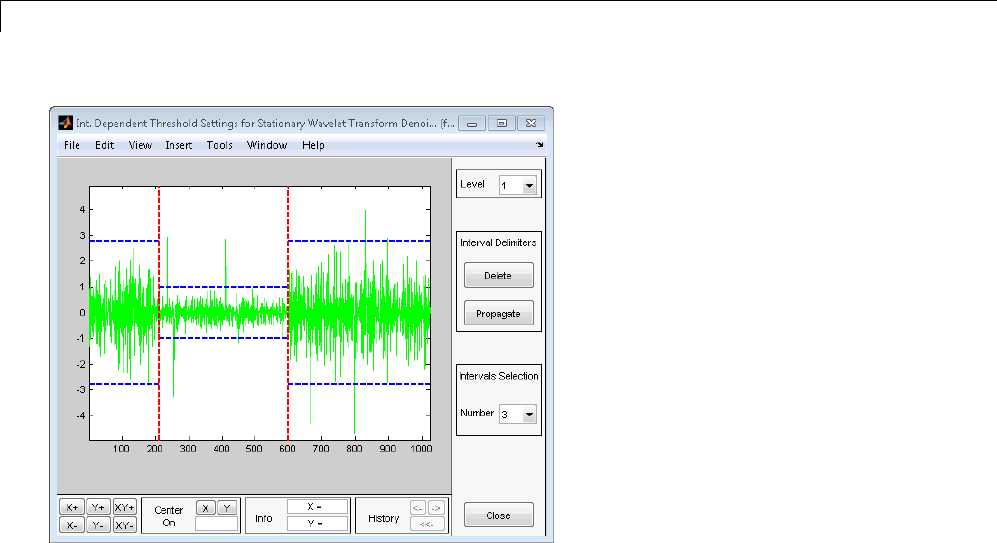Click the XY+ zoom button
The image size is (997, 543).
click(x=124, y=507)
